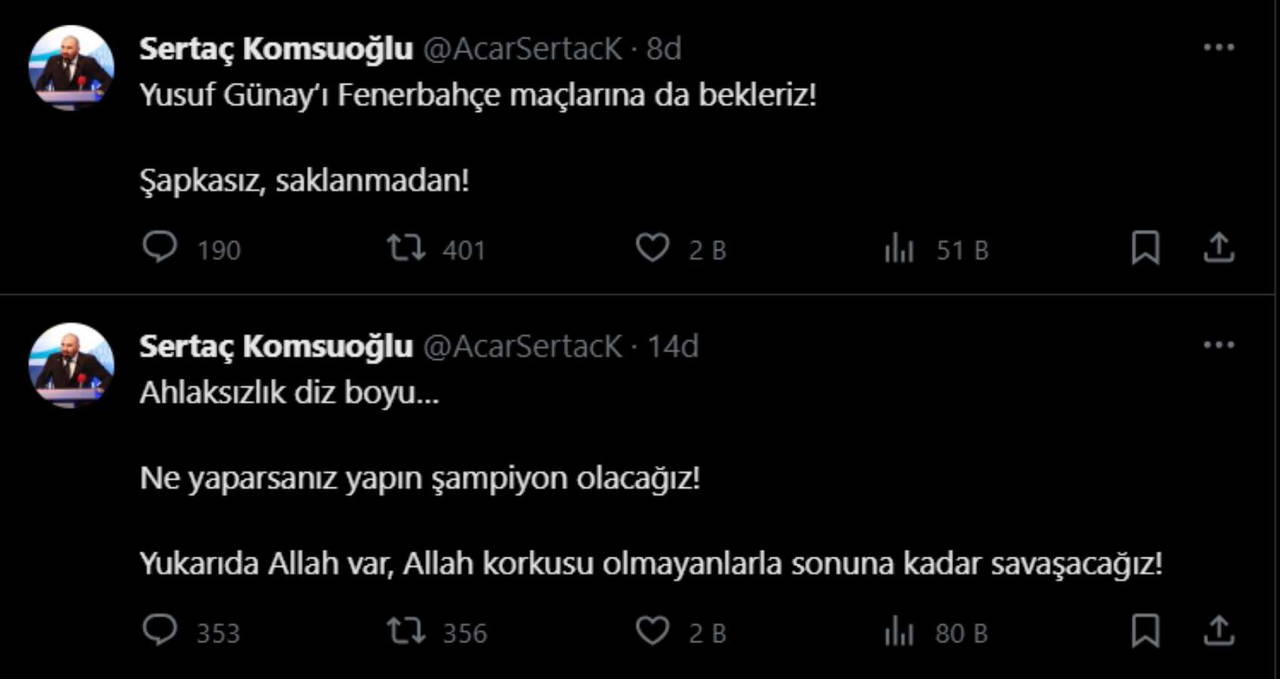1280x679 pixels.
Task: Open the 14d timestamp permalink
Action: coord(673,346)
